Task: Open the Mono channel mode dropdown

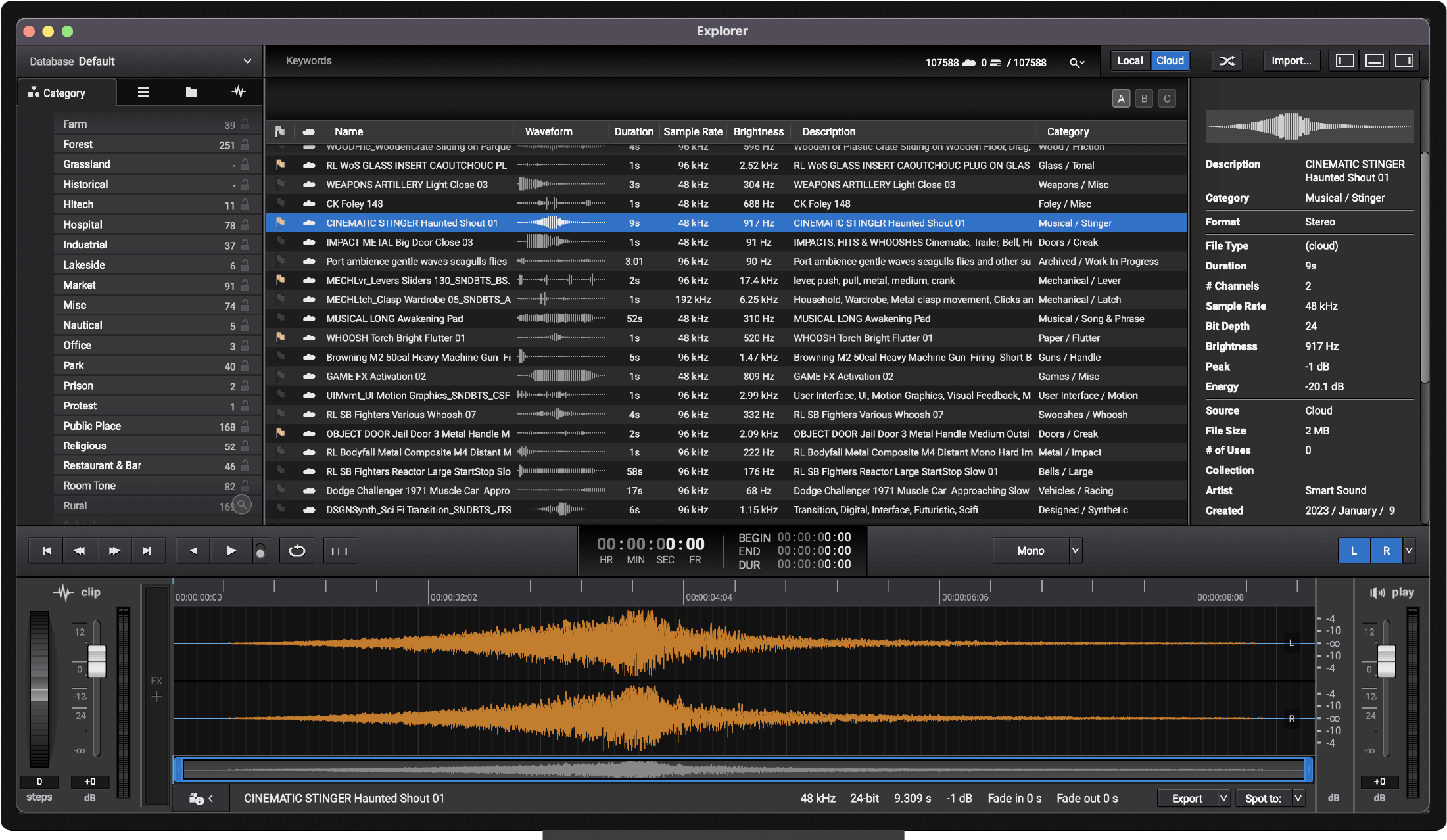Action: 1075,551
